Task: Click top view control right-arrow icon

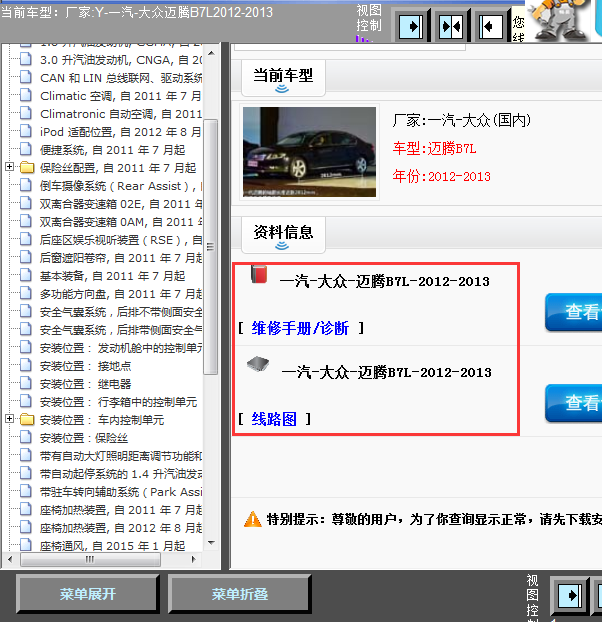Action: coord(411,27)
